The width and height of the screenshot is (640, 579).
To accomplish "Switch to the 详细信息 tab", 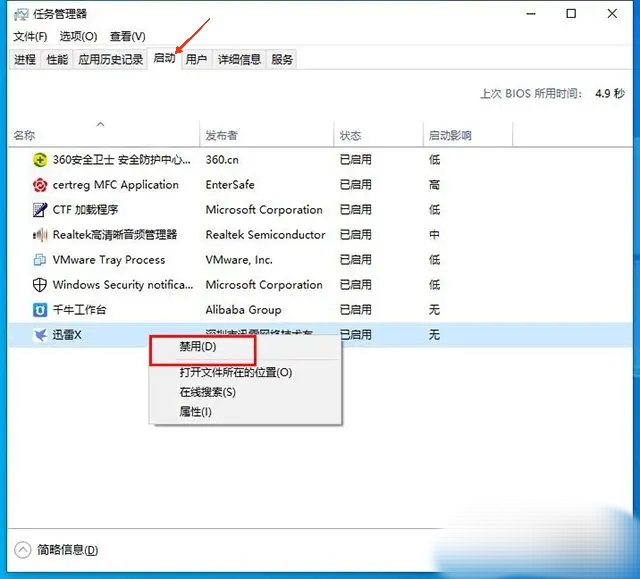I will click(239, 60).
